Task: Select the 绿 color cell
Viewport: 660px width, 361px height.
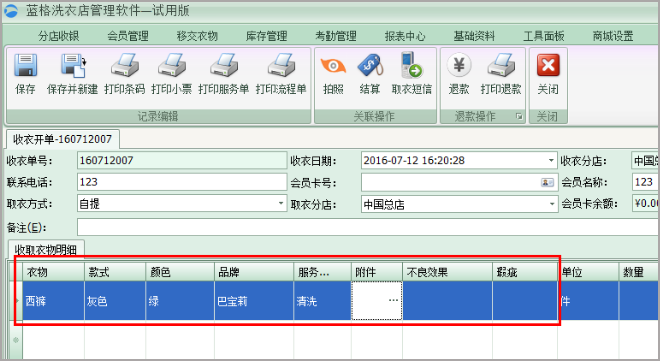Action: [180, 301]
